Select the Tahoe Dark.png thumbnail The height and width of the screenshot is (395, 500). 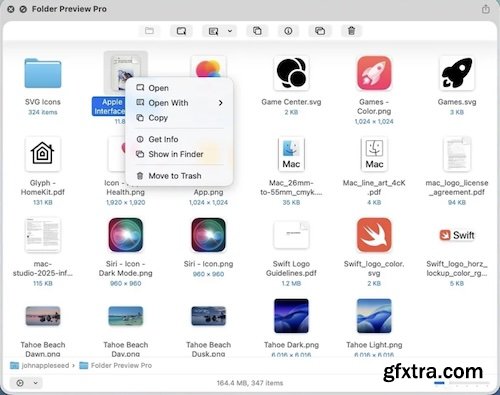(291, 316)
